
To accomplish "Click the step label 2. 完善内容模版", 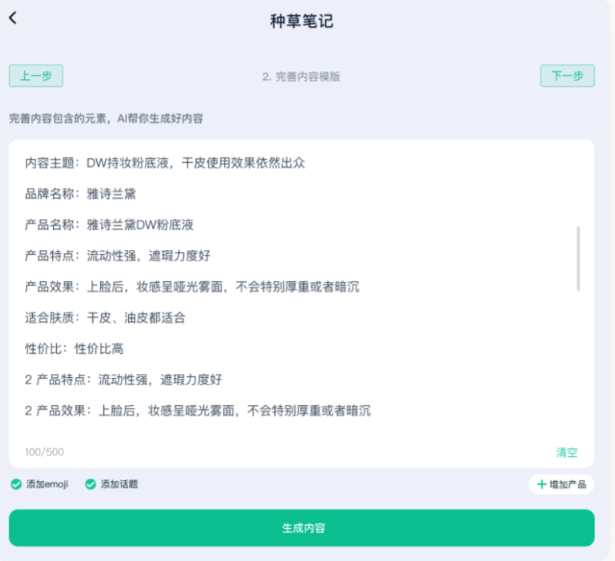I will pos(301,76).
